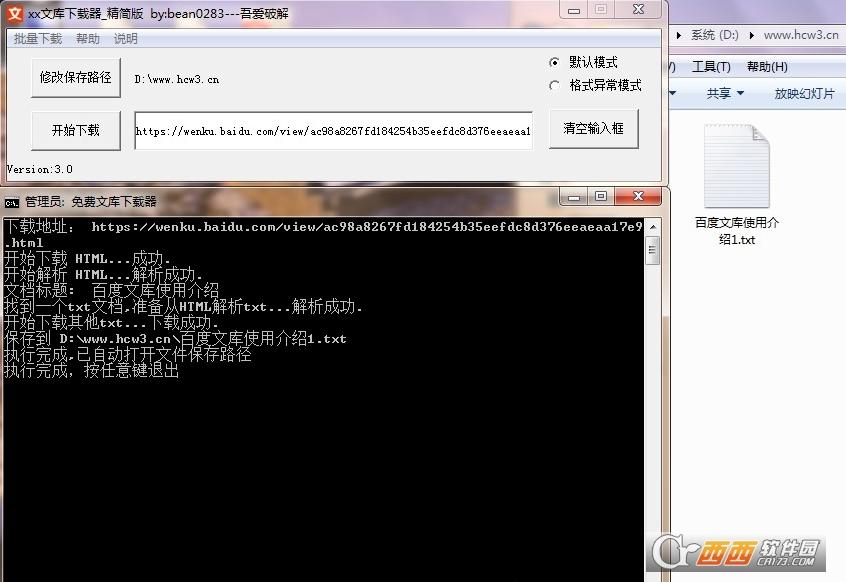Click the 清空输入框 button
846x582 pixels.
click(593, 128)
